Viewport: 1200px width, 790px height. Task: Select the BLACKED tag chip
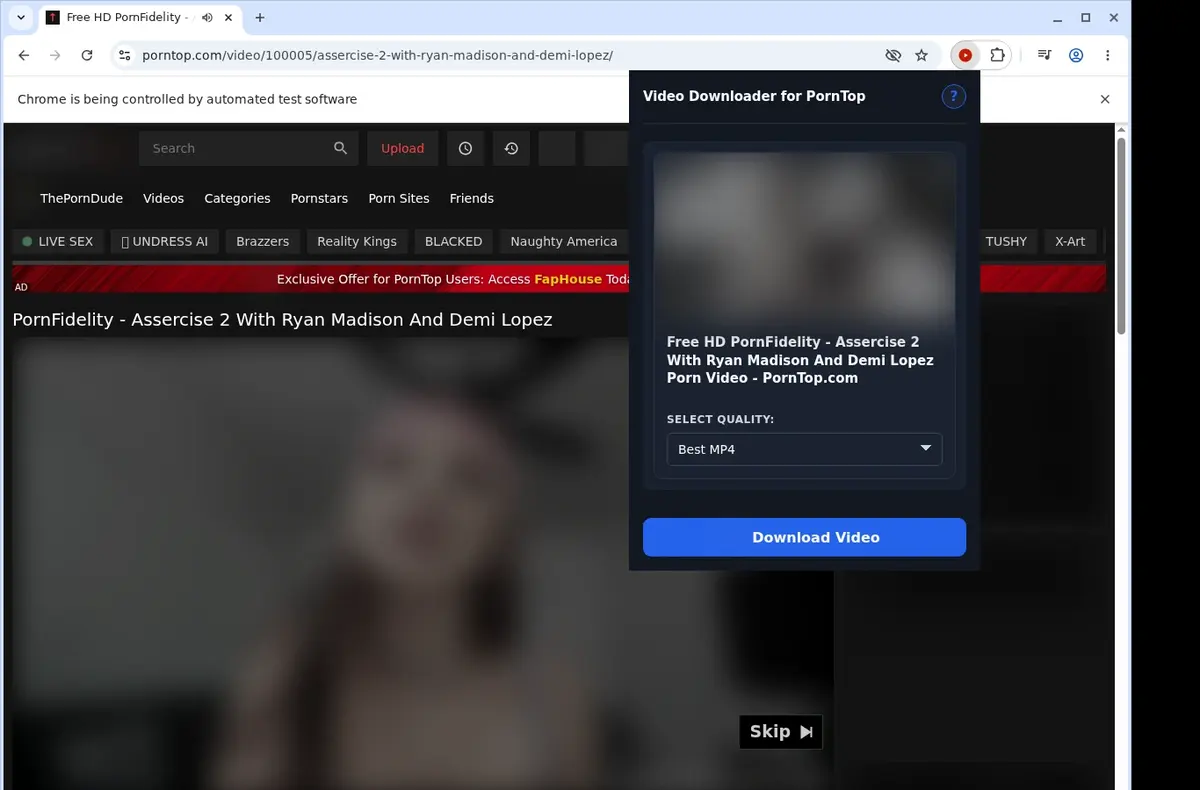[453, 241]
